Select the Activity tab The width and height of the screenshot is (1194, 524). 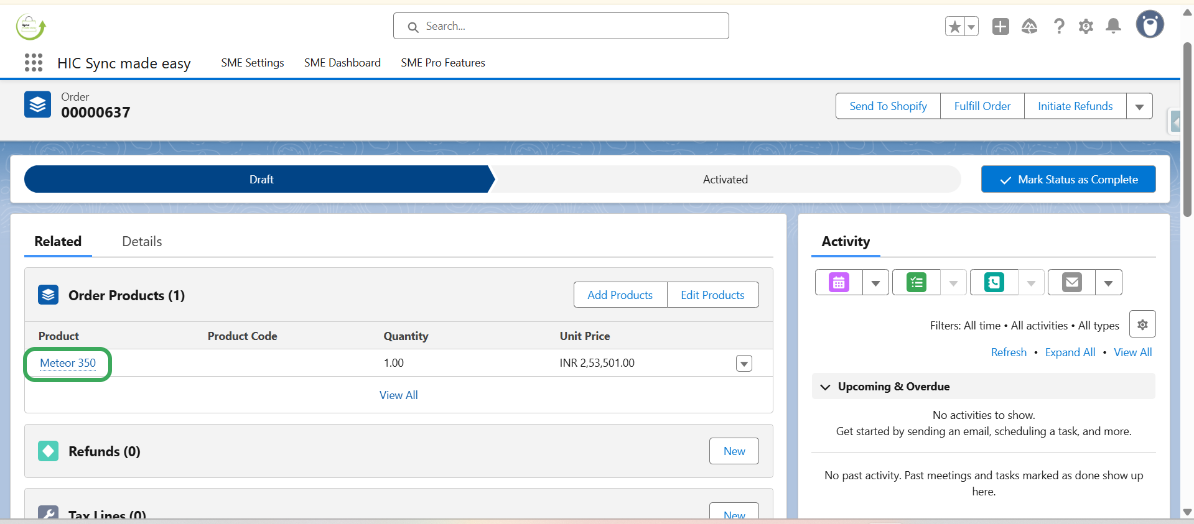845,241
